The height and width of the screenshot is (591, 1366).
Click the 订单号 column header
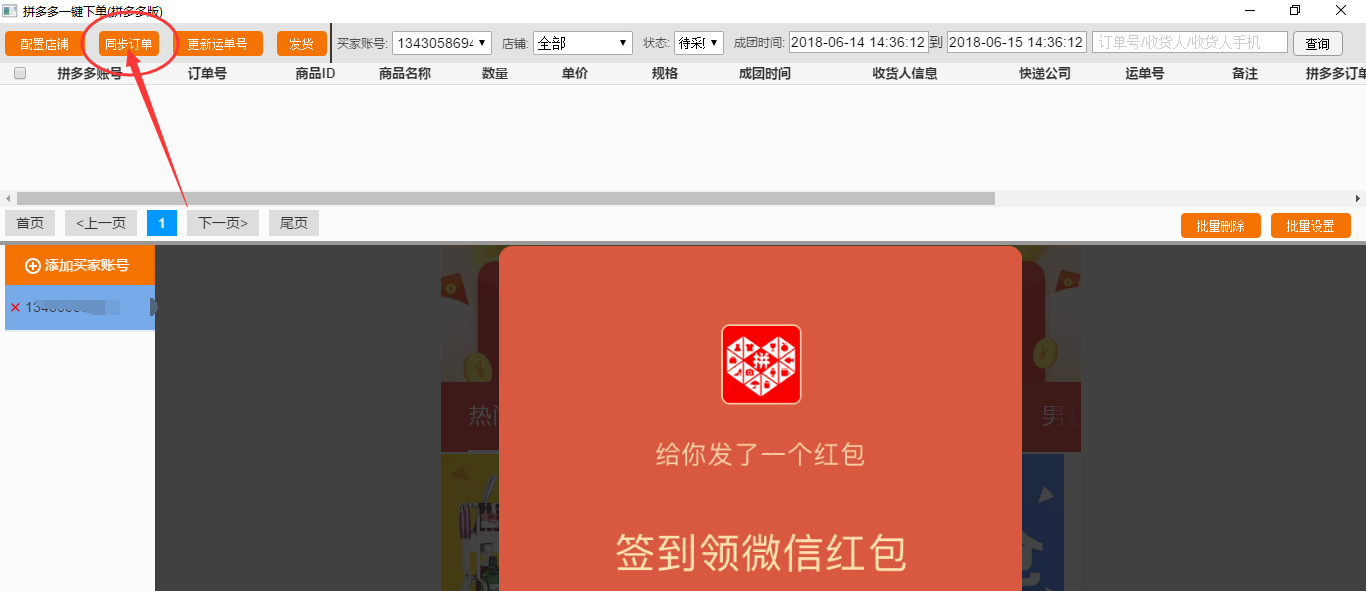[x=207, y=73]
